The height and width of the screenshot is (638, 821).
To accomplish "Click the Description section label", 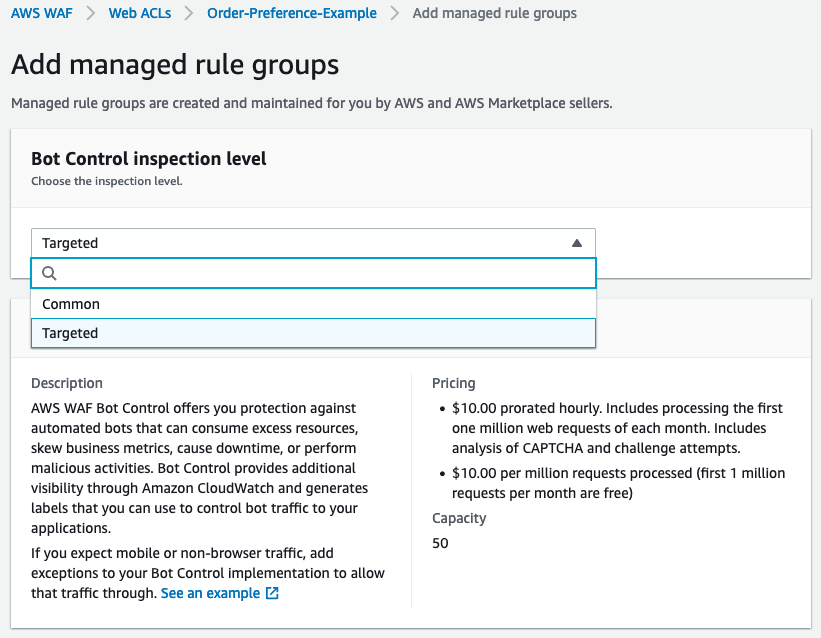I will click(66, 383).
